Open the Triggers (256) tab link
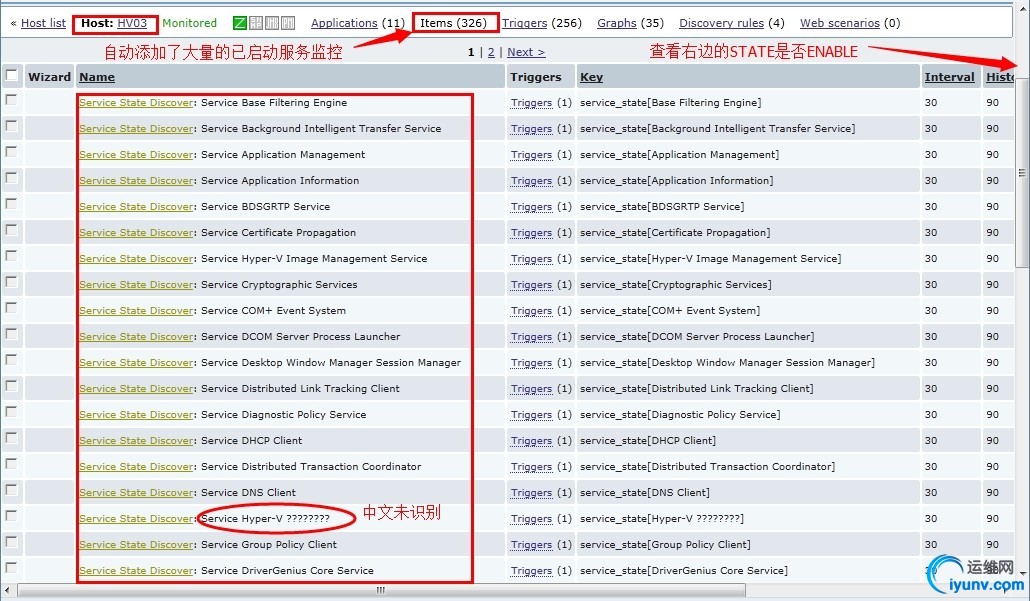 tap(524, 23)
